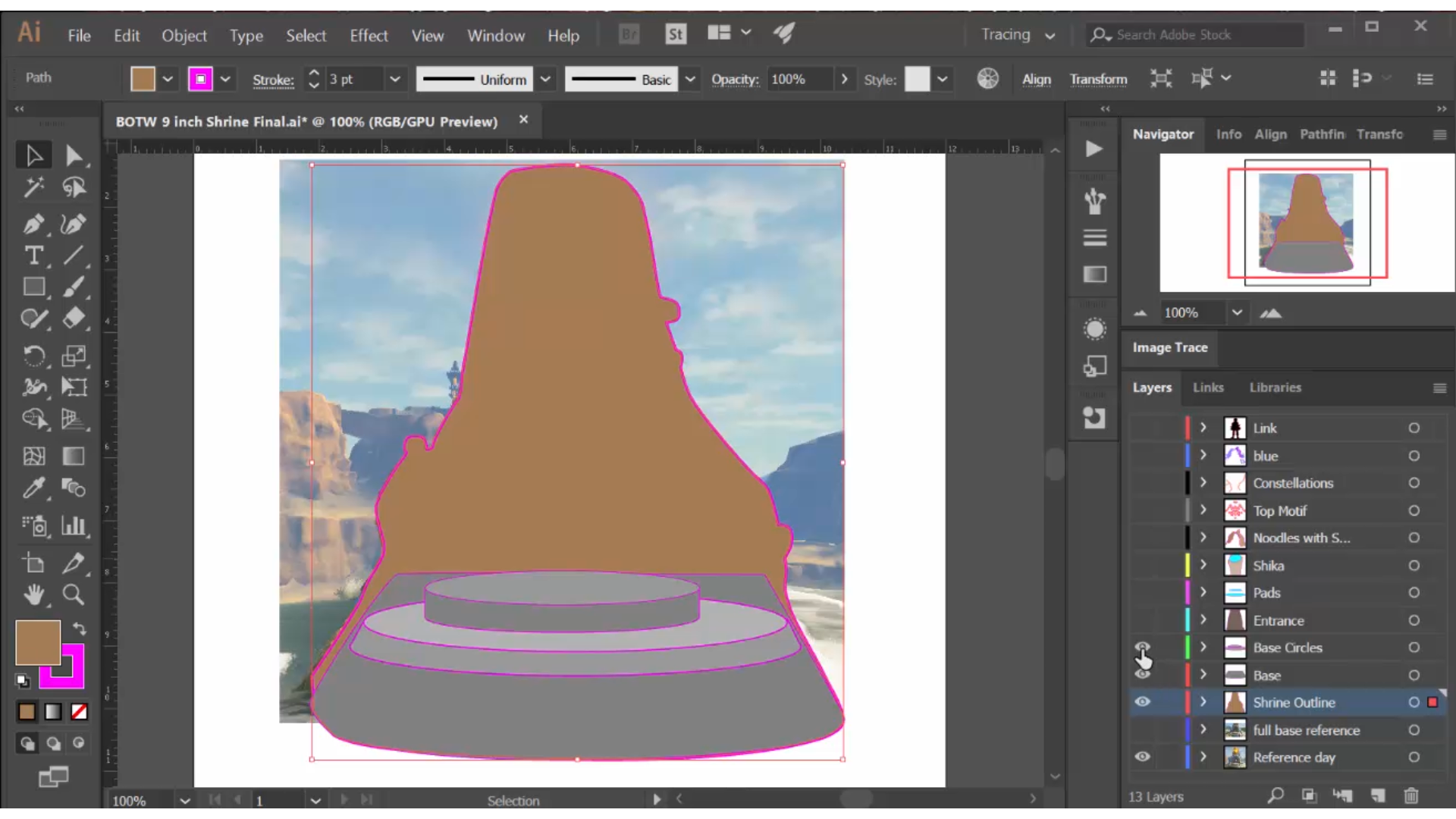Screen dimensions: 1456x819
Task: Hide the Reference day layer
Action: (x=1142, y=757)
